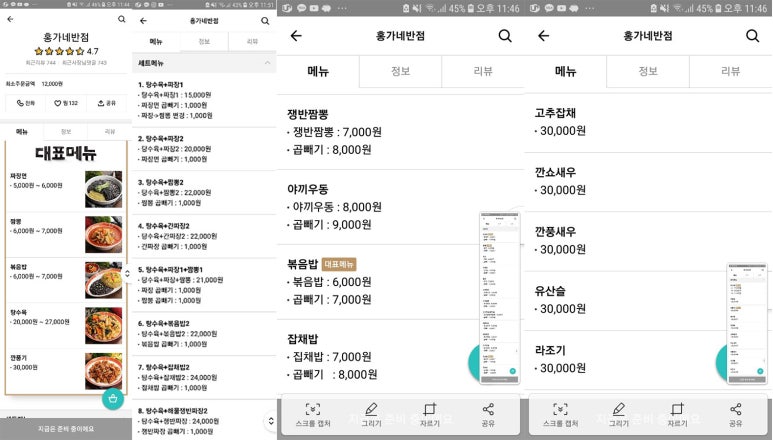
Task: Tap the back arrow on the 세트메뉴 screen
Action: pos(143,21)
